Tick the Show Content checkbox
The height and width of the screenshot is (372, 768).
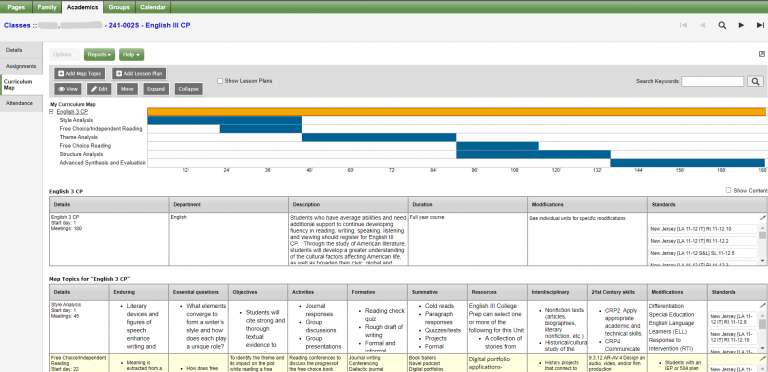[728, 190]
